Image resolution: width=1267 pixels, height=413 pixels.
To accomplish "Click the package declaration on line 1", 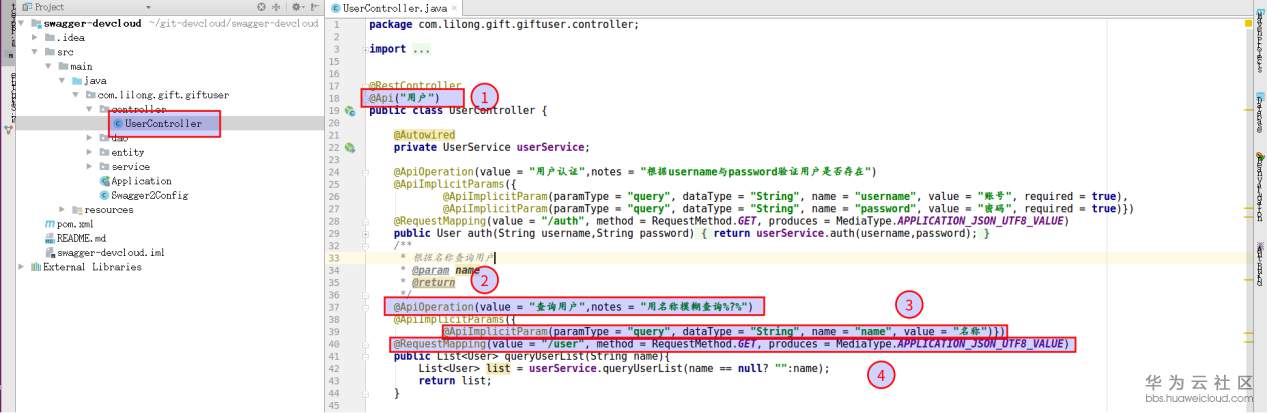I will pyautogui.click(x=504, y=24).
